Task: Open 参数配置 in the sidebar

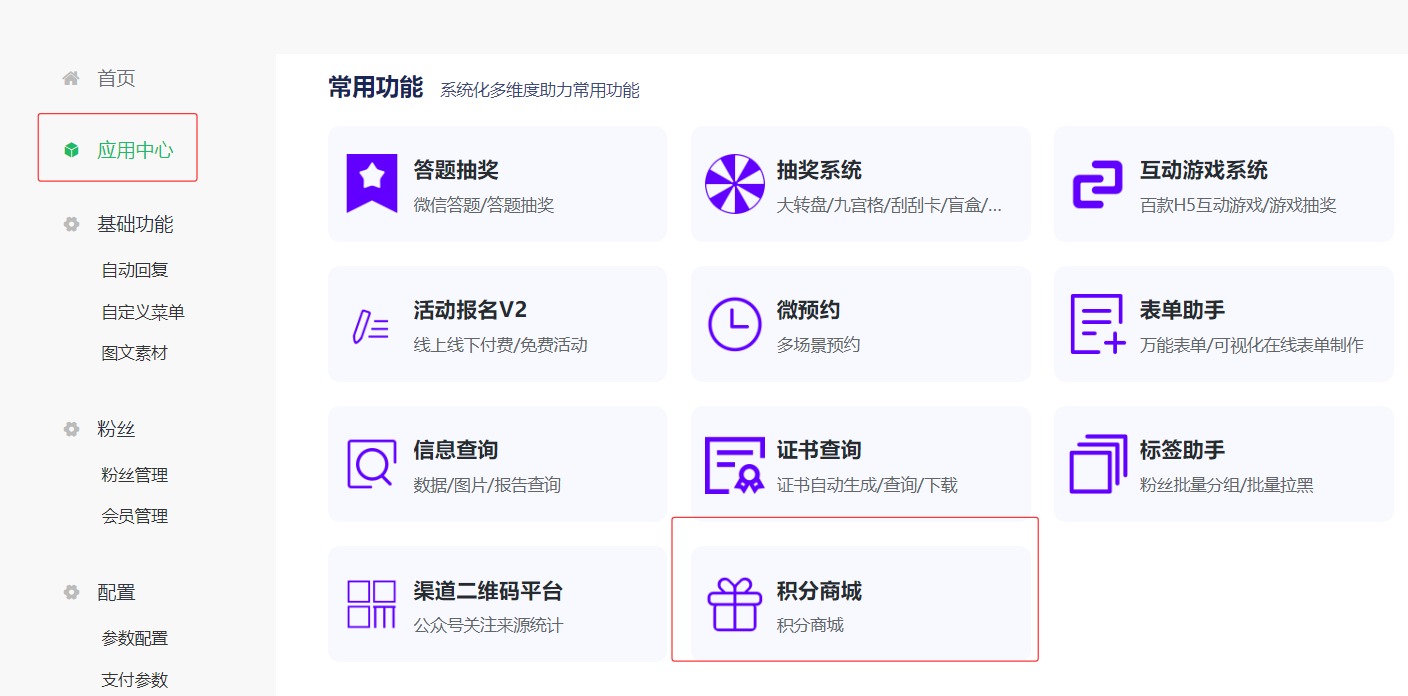Action: [135, 638]
